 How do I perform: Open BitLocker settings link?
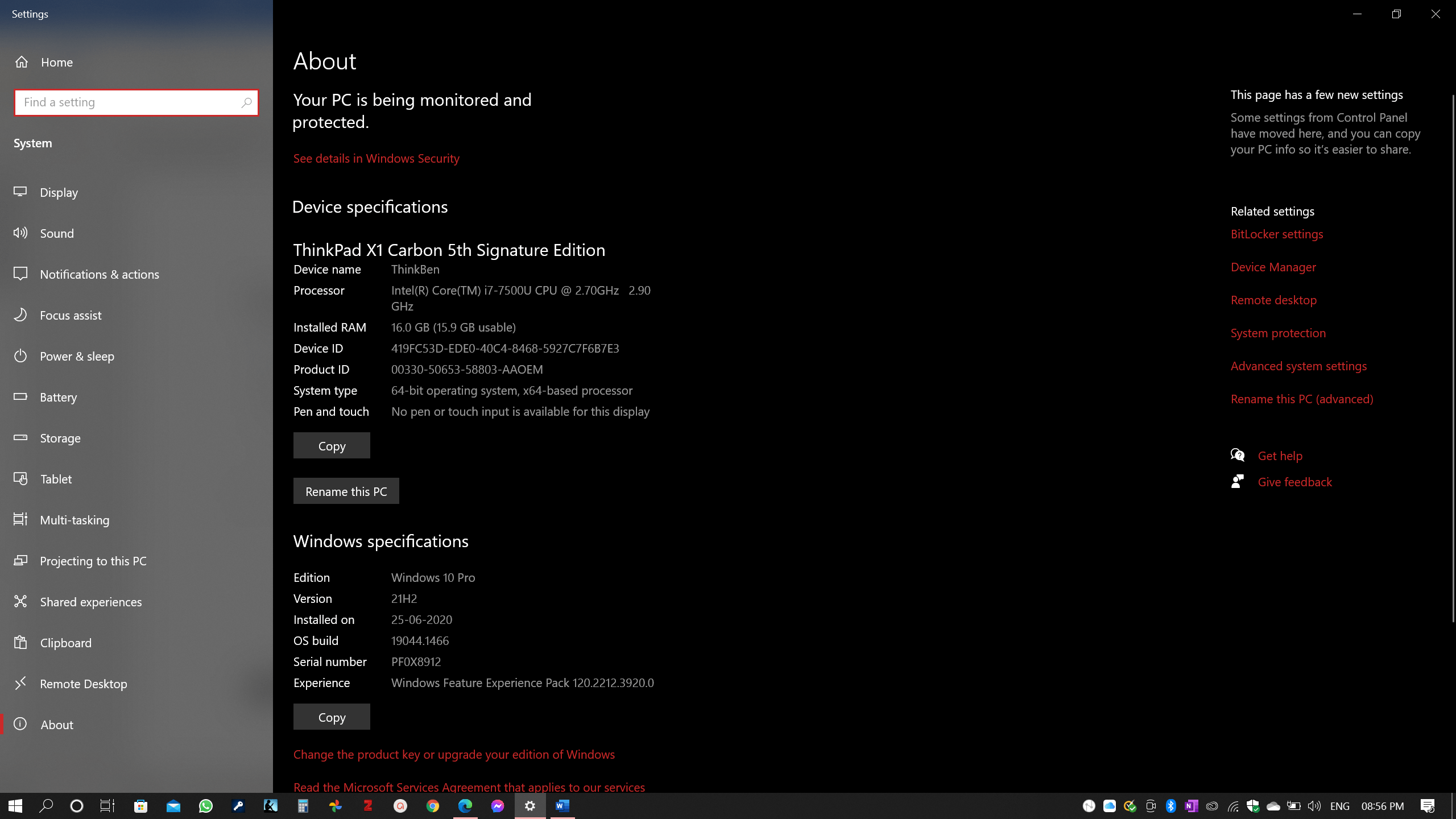[x=1276, y=234]
